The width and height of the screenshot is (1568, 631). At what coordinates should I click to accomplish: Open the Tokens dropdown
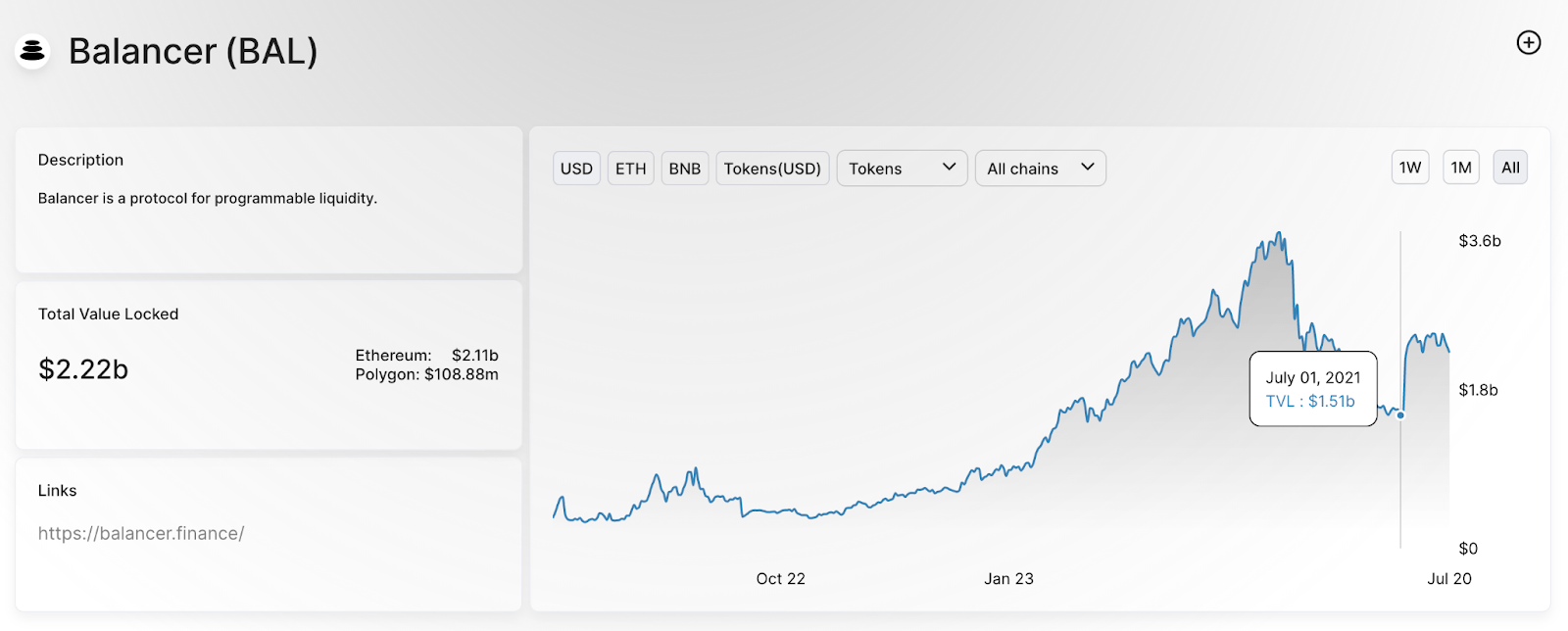pos(902,169)
